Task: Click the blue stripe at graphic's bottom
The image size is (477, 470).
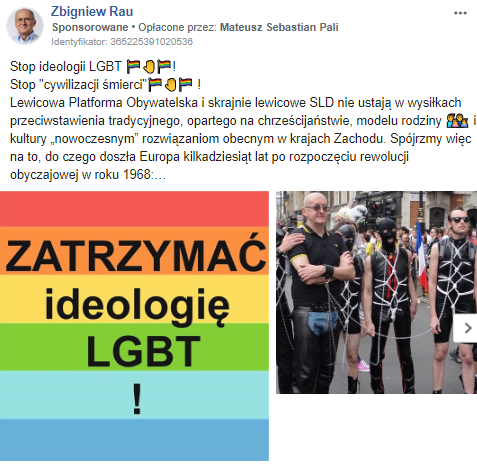Action: (134, 440)
